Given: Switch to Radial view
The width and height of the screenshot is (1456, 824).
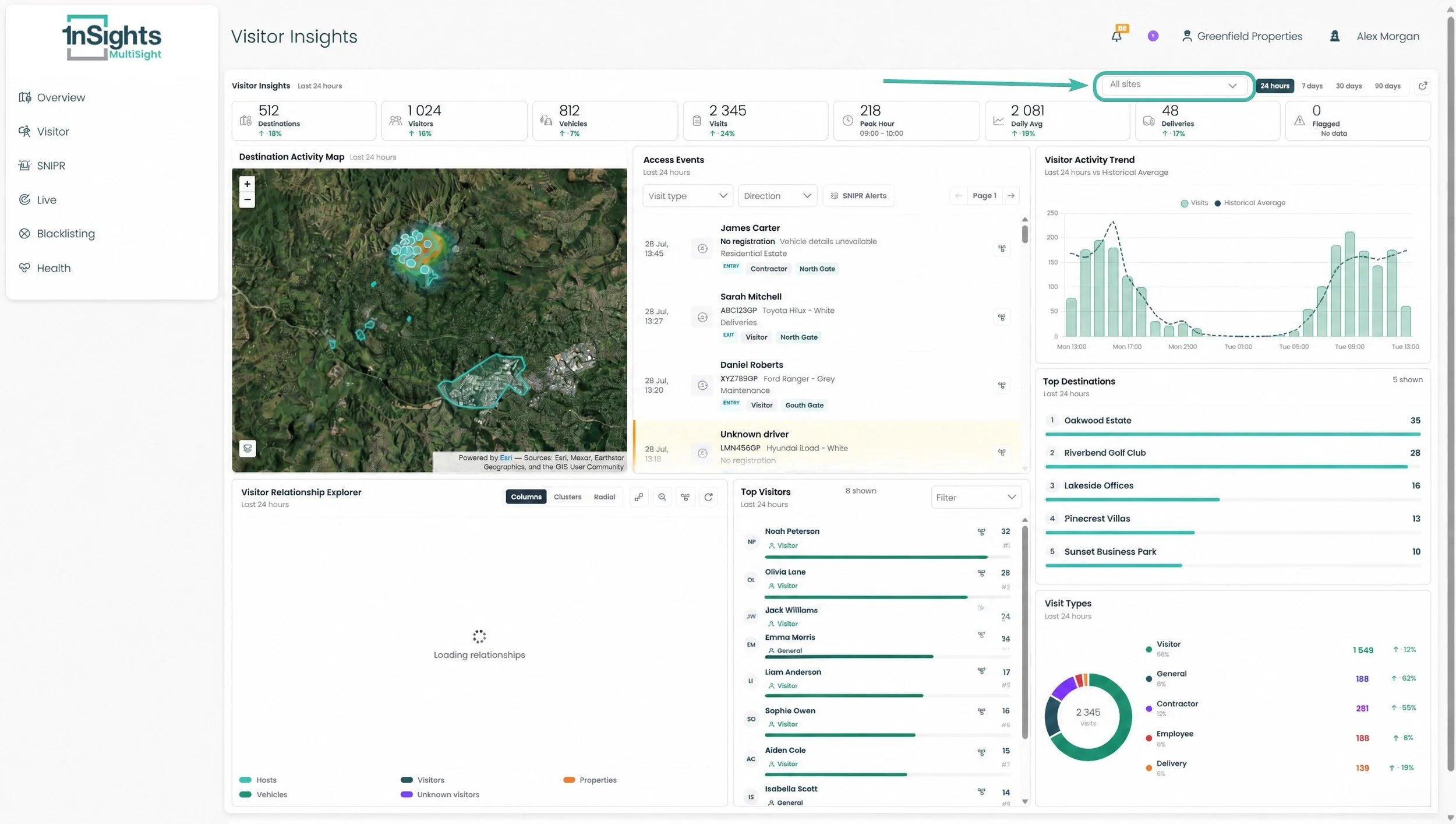Looking at the screenshot, I should click(x=604, y=497).
